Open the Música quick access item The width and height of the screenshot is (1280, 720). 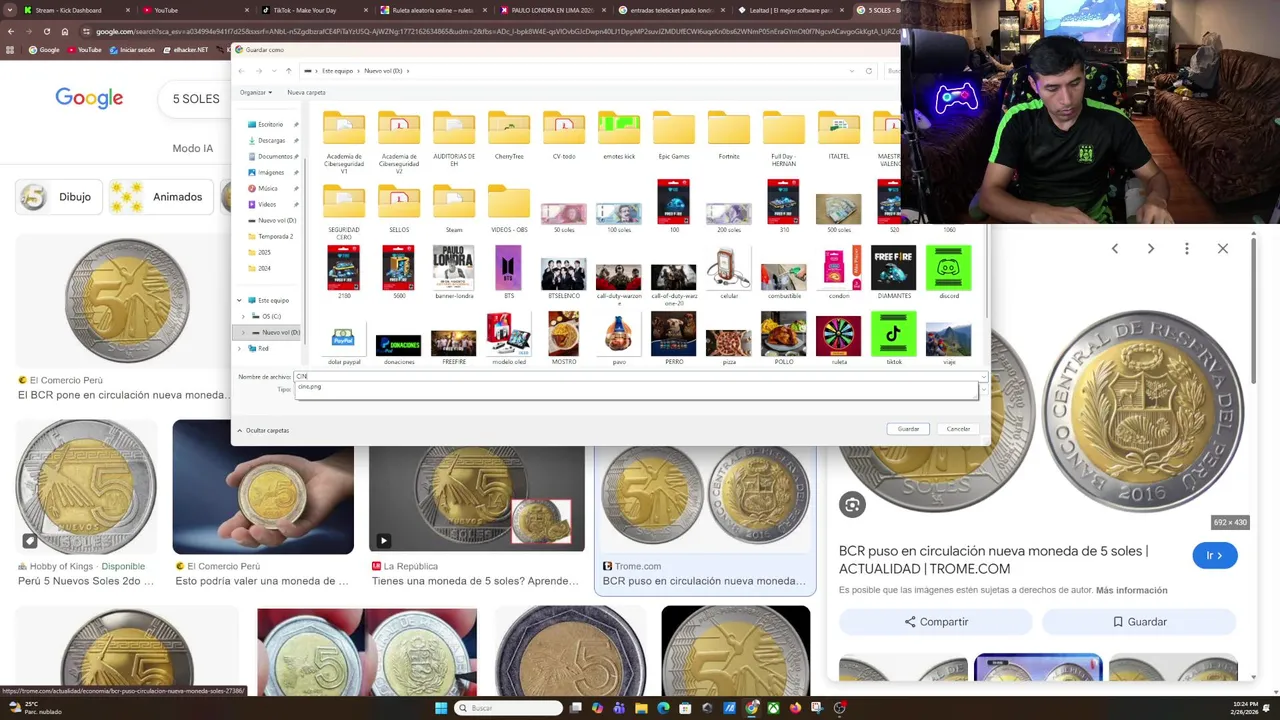[268, 188]
